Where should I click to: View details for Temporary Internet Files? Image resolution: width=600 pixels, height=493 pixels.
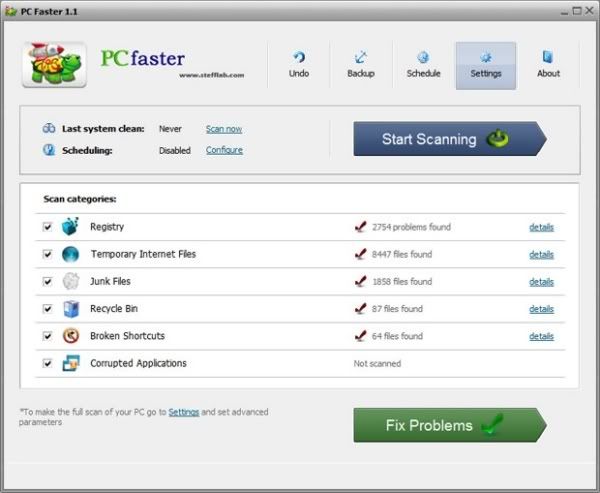click(x=541, y=255)
